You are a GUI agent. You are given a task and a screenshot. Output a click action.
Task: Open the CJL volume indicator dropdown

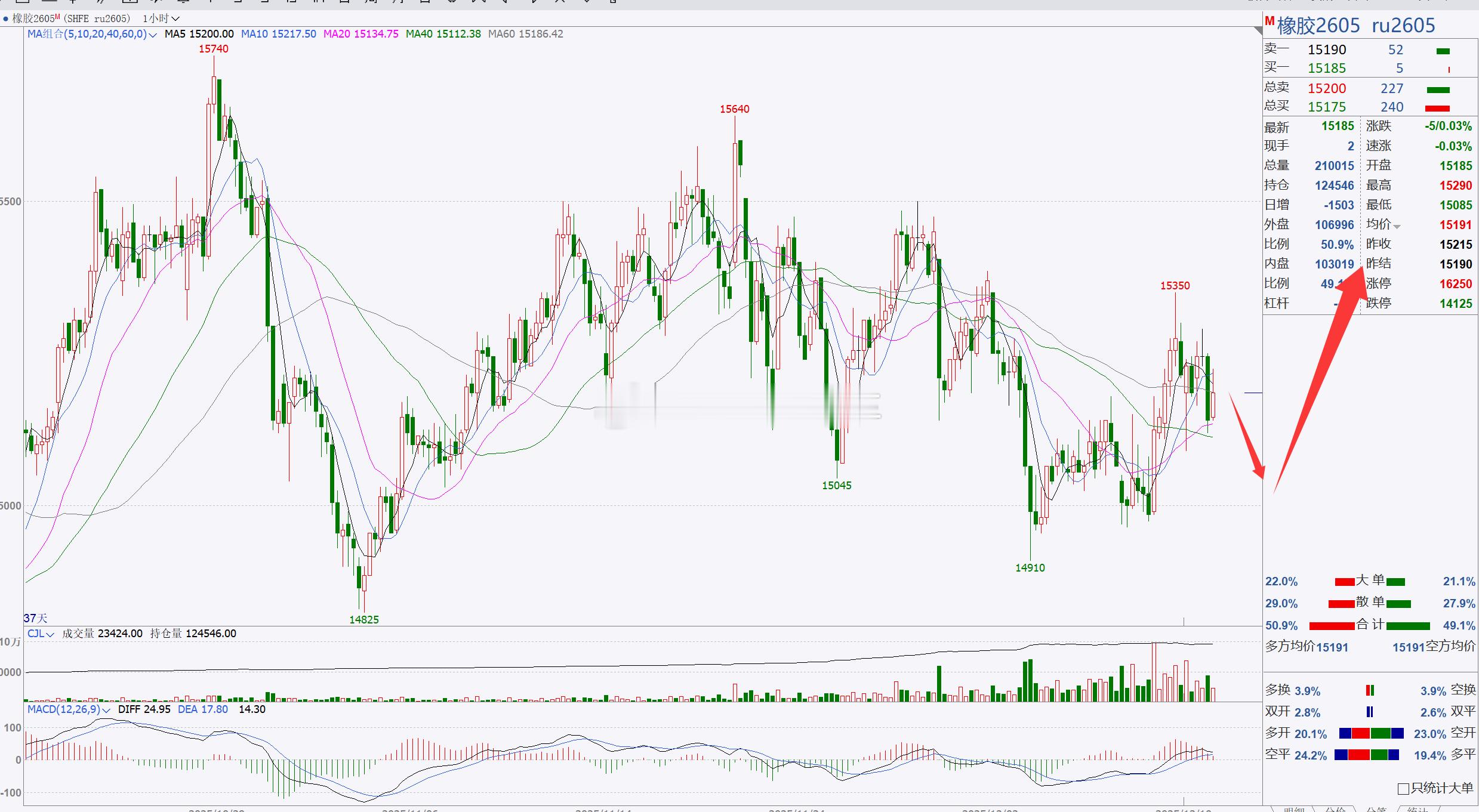(50, 634)
